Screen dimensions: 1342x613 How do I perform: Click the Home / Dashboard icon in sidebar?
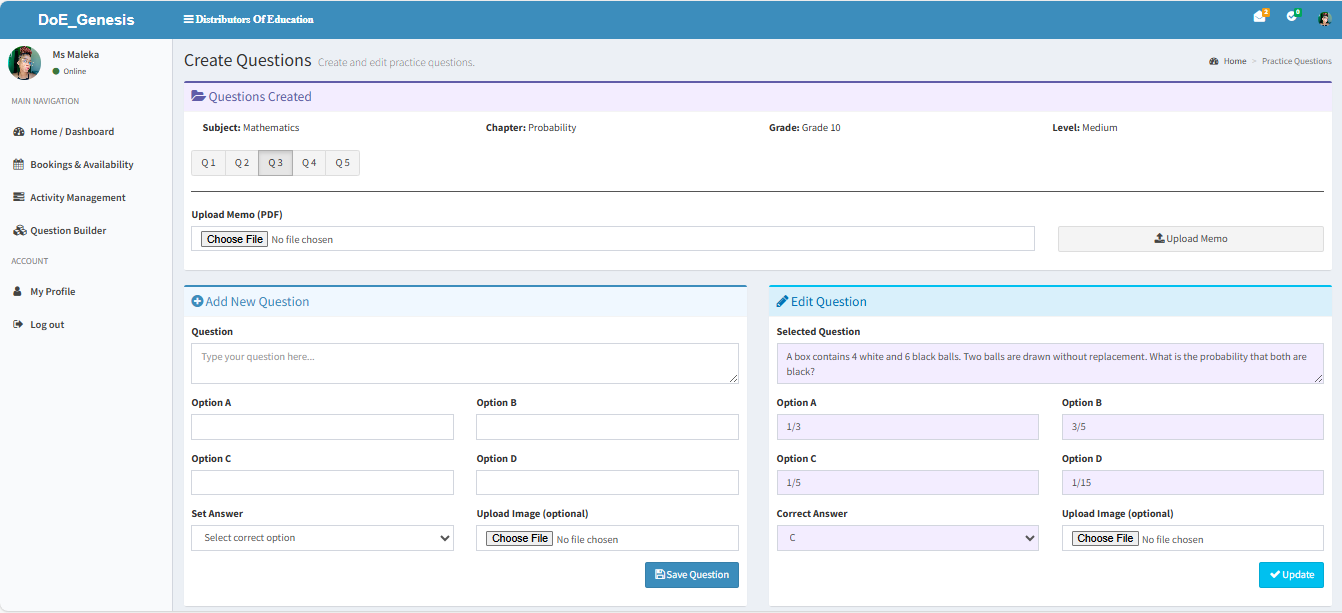[x=18, y=132]
